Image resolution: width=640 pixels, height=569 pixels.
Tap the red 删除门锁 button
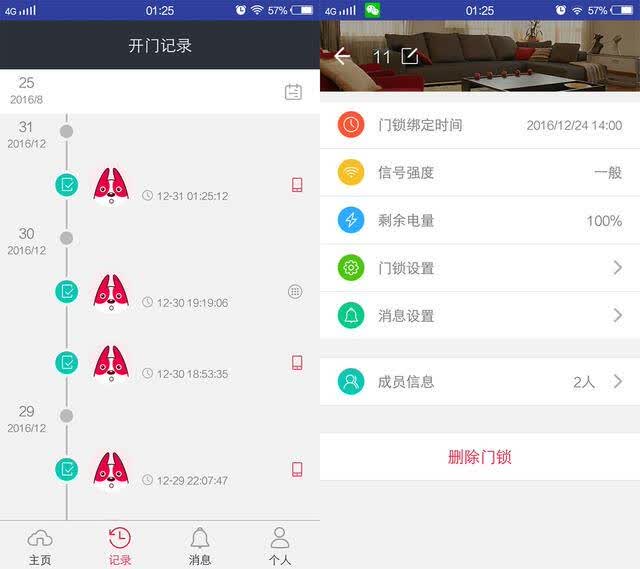480,457
